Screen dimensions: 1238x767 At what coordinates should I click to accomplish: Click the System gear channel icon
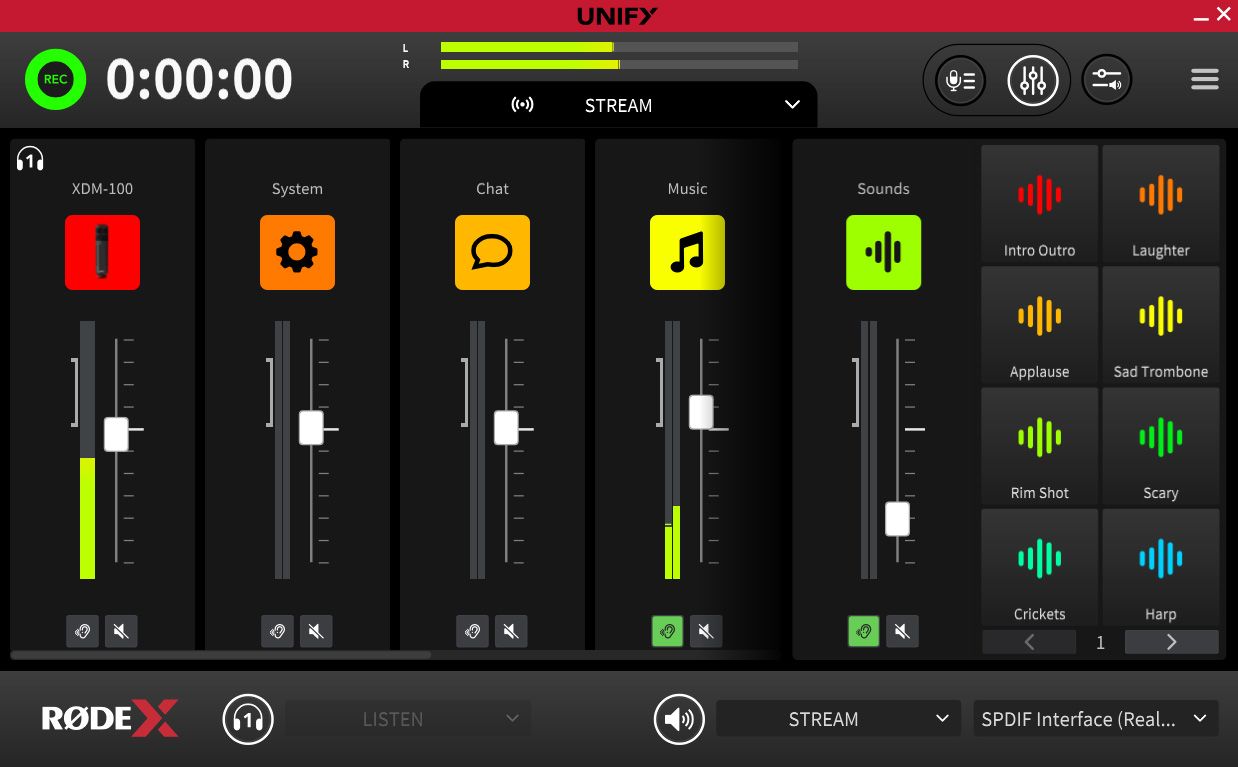297,252
